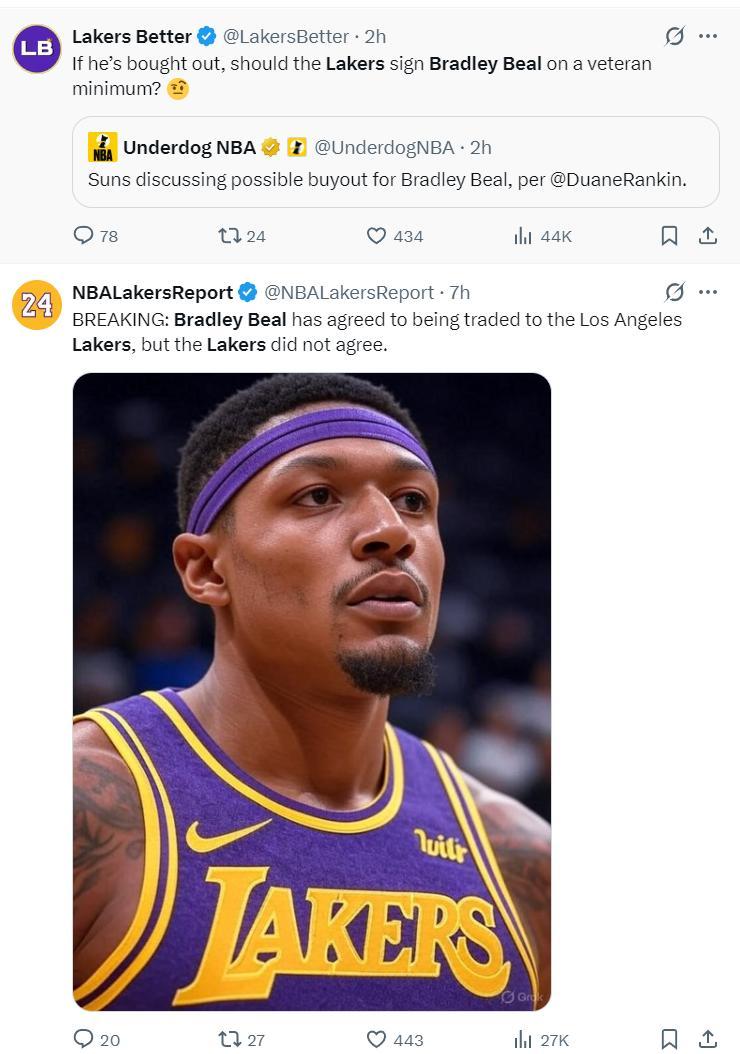Screen dimensions: 740x1054
Task: Open the Grok icon on NBALakersReport tweet
Action: (x=675, y=292)
